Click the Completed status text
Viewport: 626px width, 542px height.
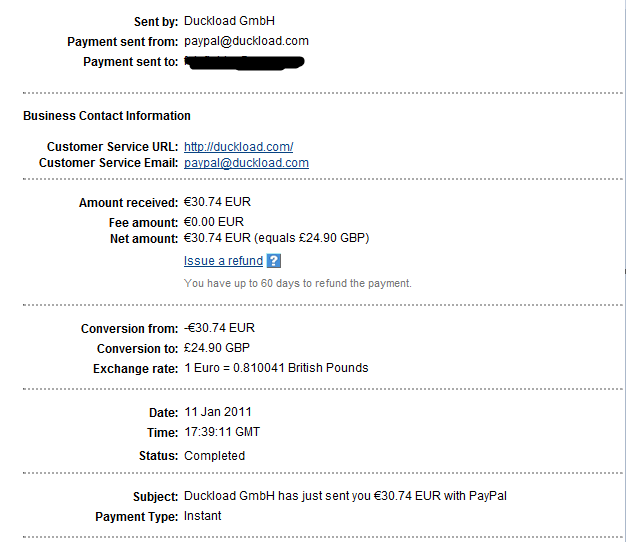[x=214, y=456]
